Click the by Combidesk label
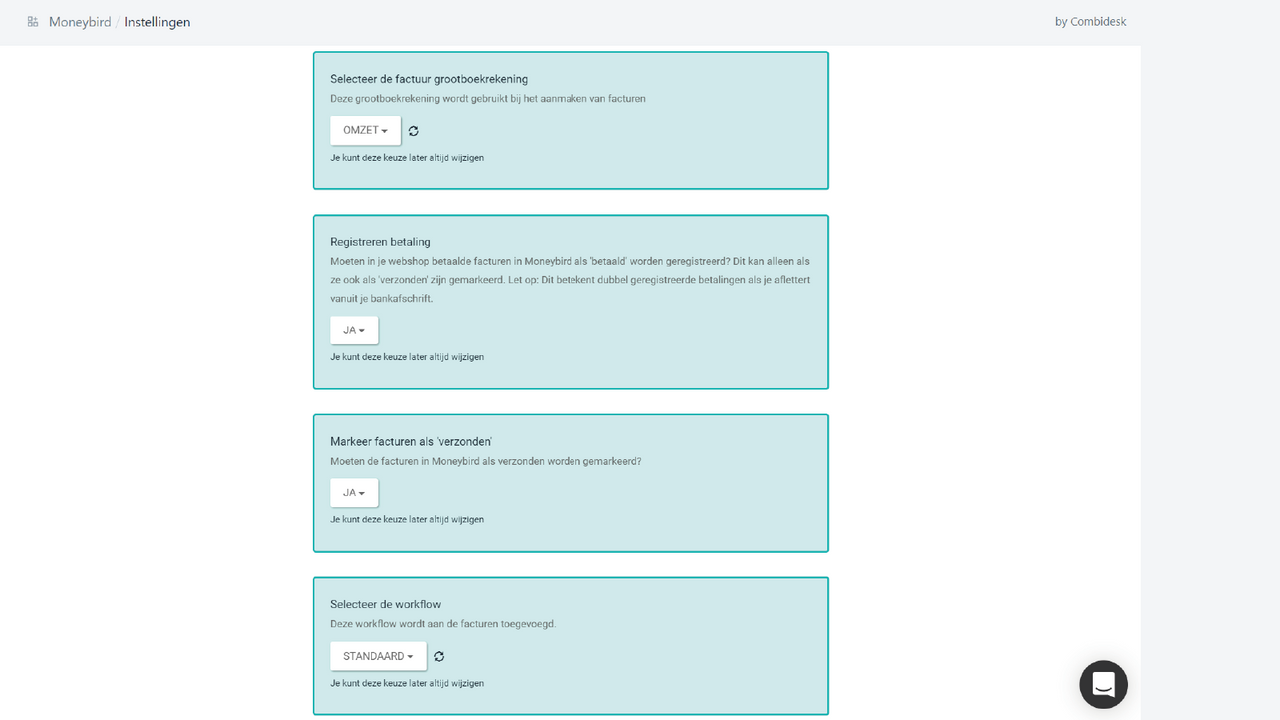 click(x=1090, y=22)
